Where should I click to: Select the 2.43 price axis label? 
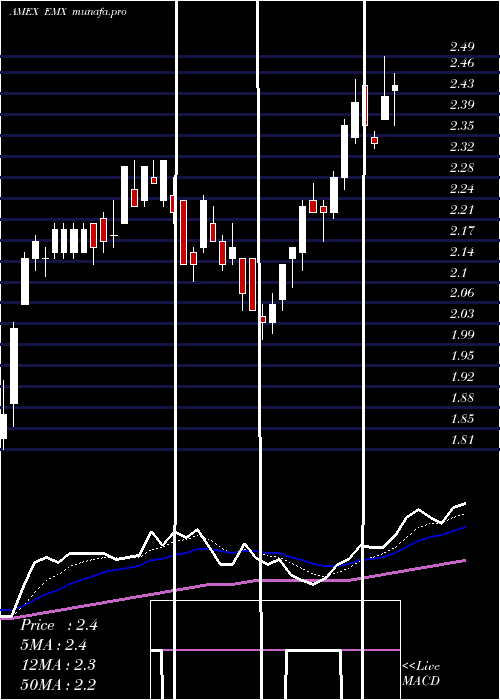click(x=462, y=84)
